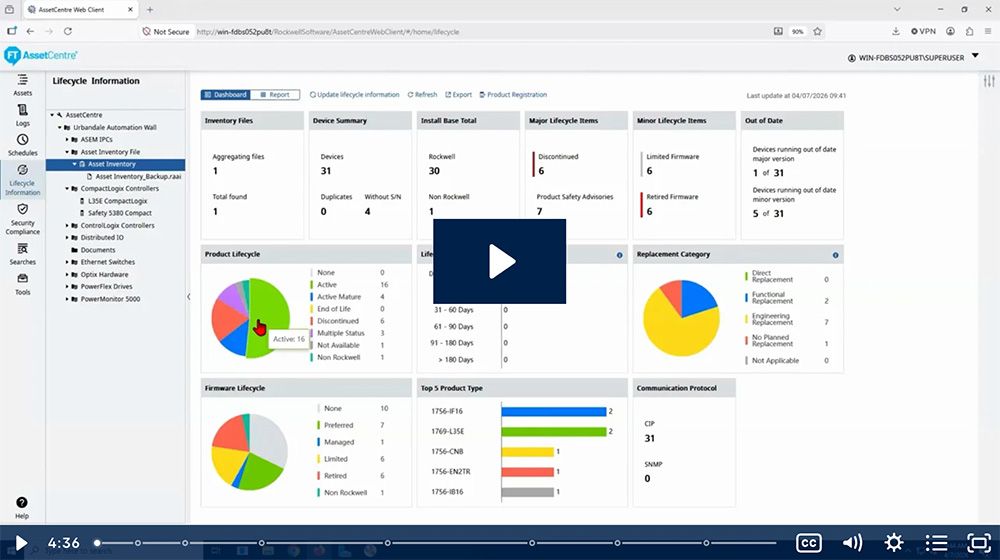Expand the Distributed IO folder
The image size is (1000, 560).
(67, 238)
